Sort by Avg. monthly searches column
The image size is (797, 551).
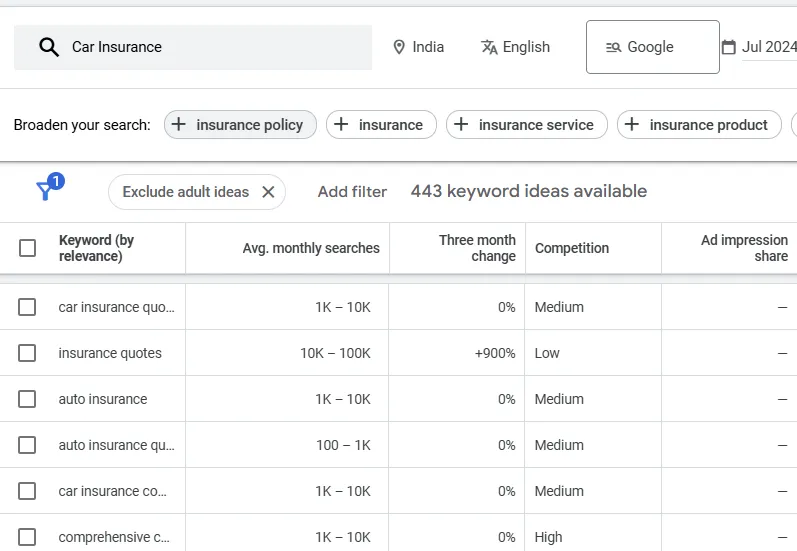pyautogui.click(x=311, y=248)
